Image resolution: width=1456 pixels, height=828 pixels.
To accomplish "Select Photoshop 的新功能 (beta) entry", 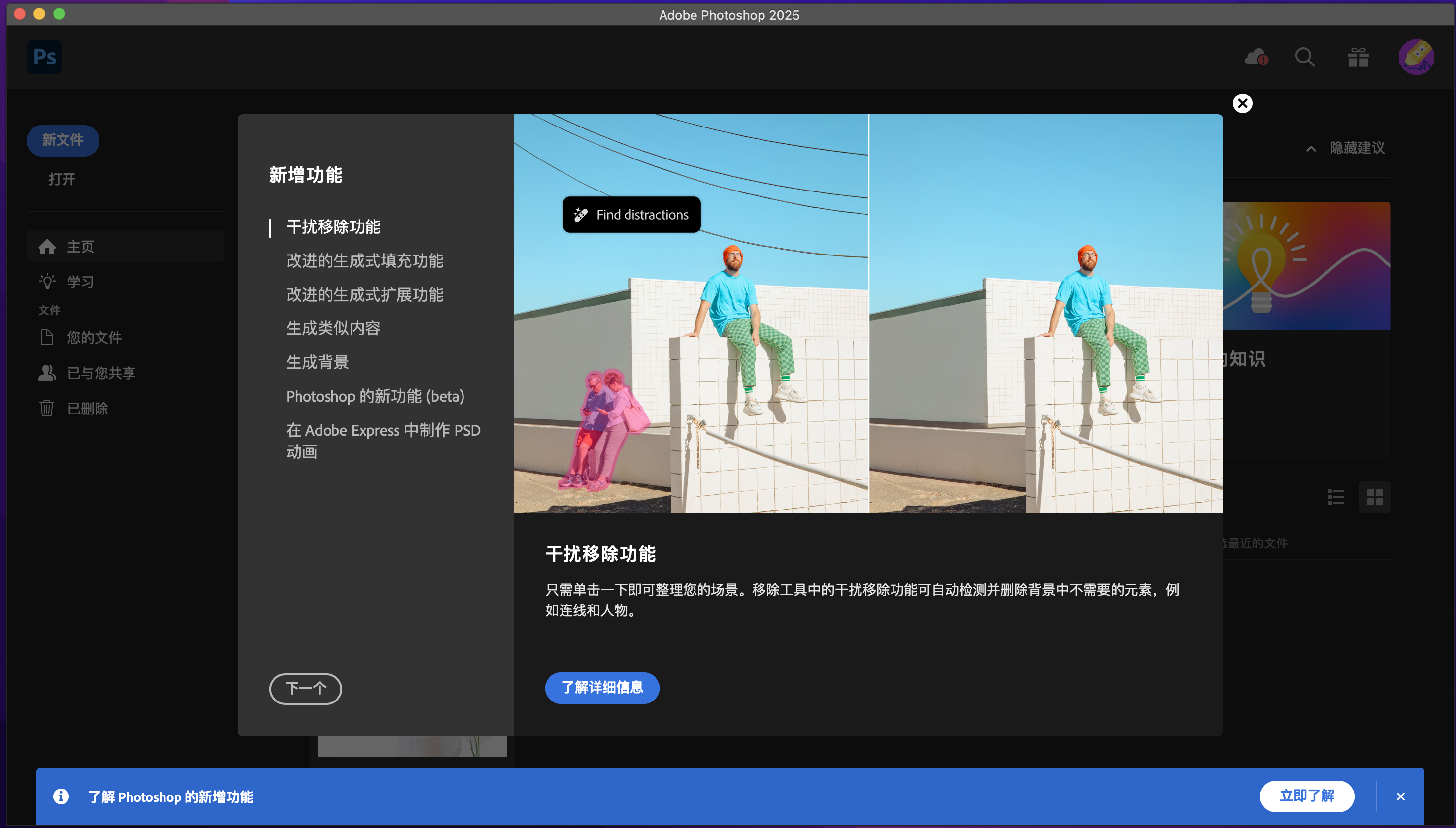I will point(375,396).
